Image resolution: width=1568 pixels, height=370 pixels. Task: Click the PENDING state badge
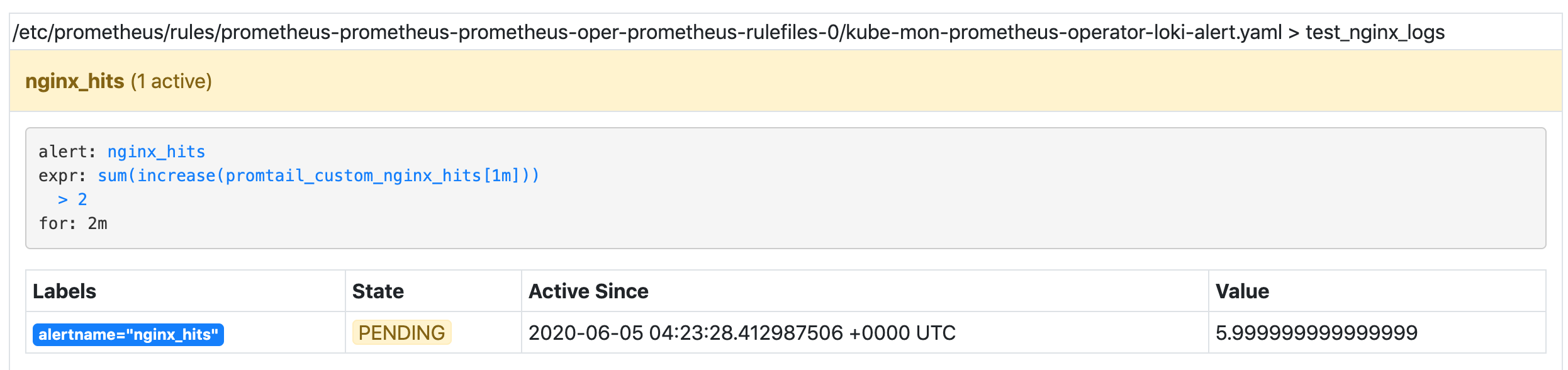tap(401, 332)
